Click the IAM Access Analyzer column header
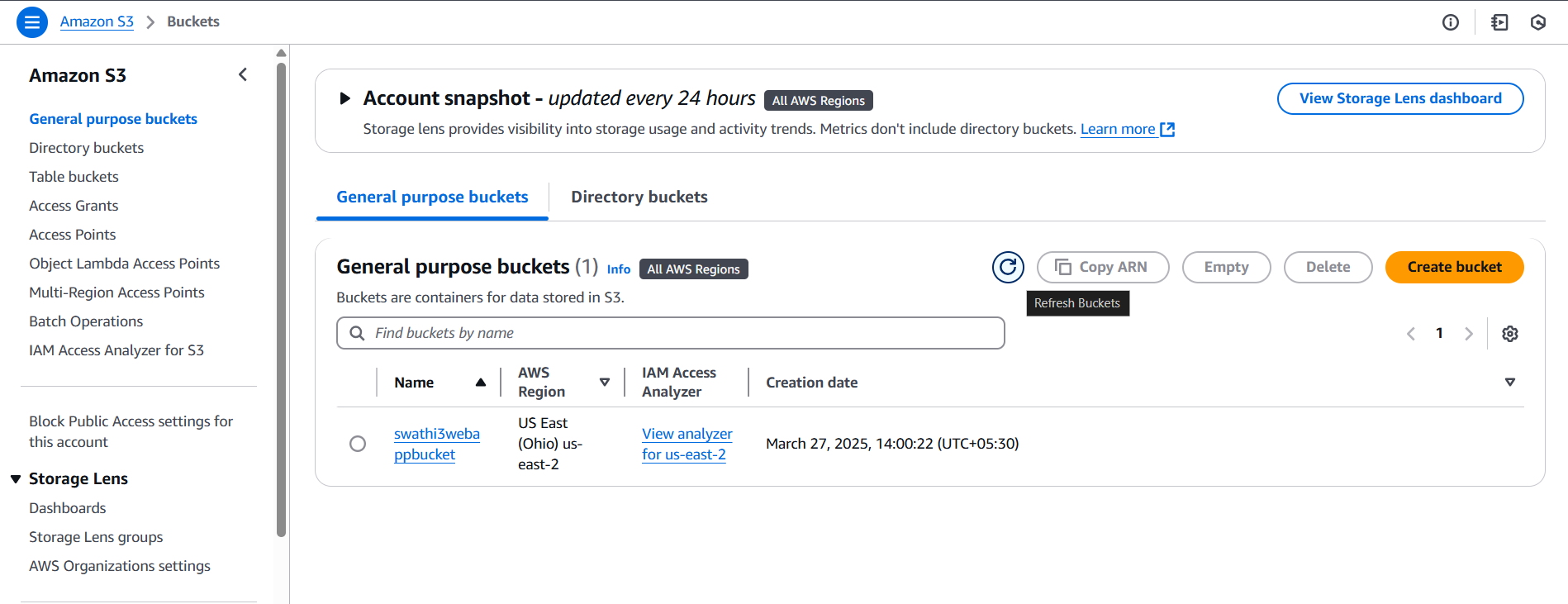 [x=679, y=383]
